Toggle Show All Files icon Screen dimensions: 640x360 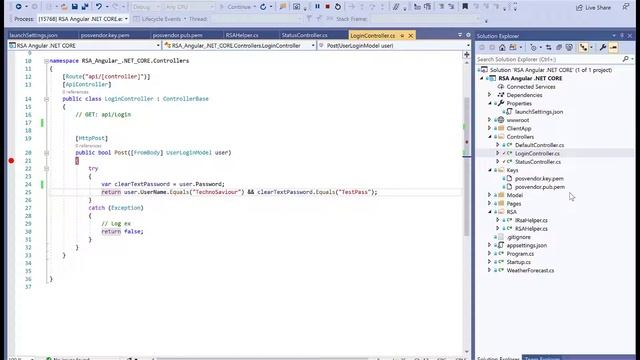569,48
